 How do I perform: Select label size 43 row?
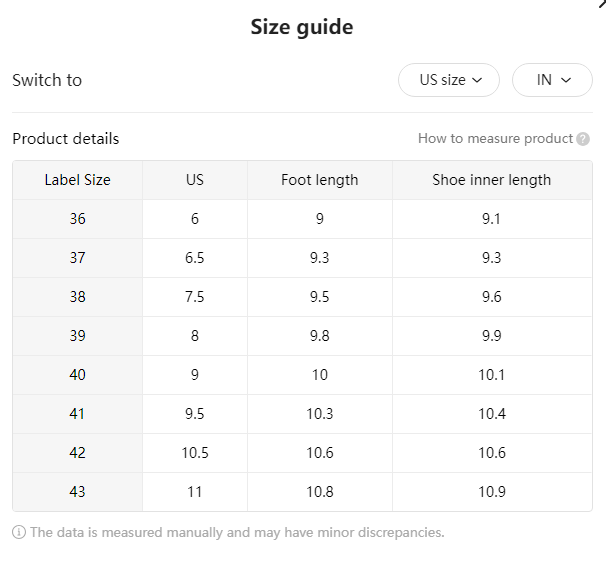tap(302, 492)
